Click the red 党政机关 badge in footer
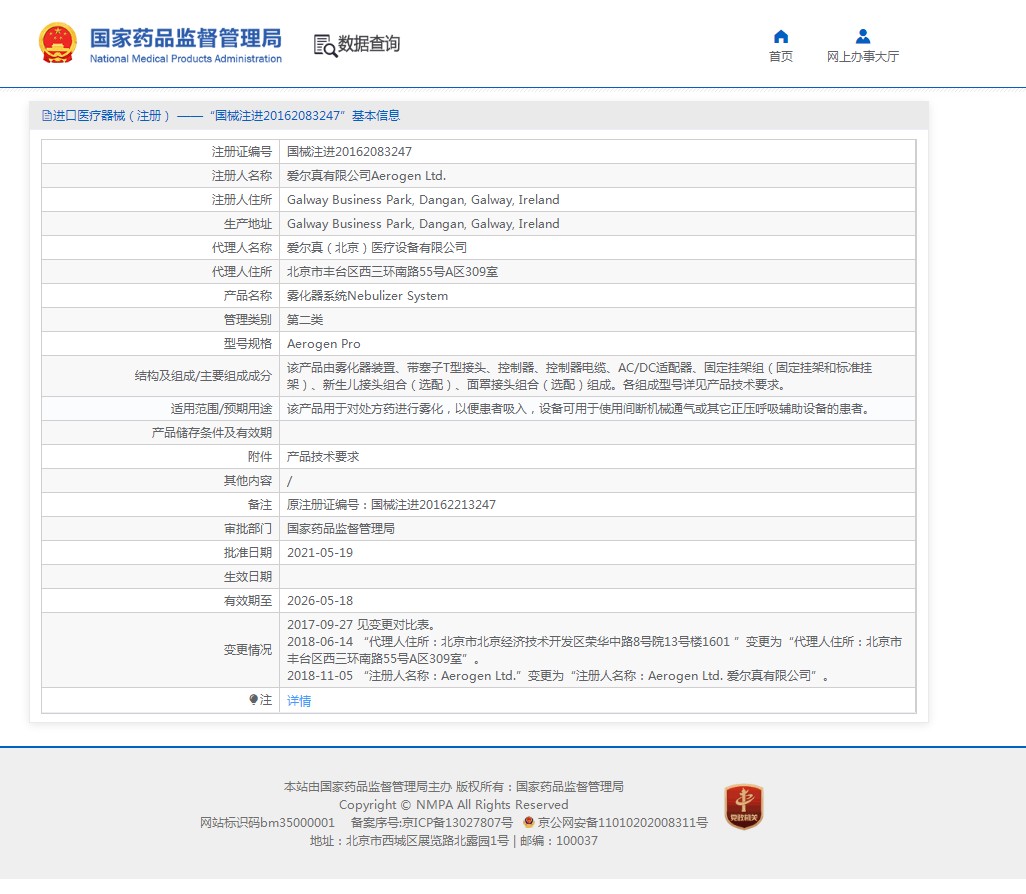The height and width of the screenshot is (894, 1026). [x=743, y=806]
